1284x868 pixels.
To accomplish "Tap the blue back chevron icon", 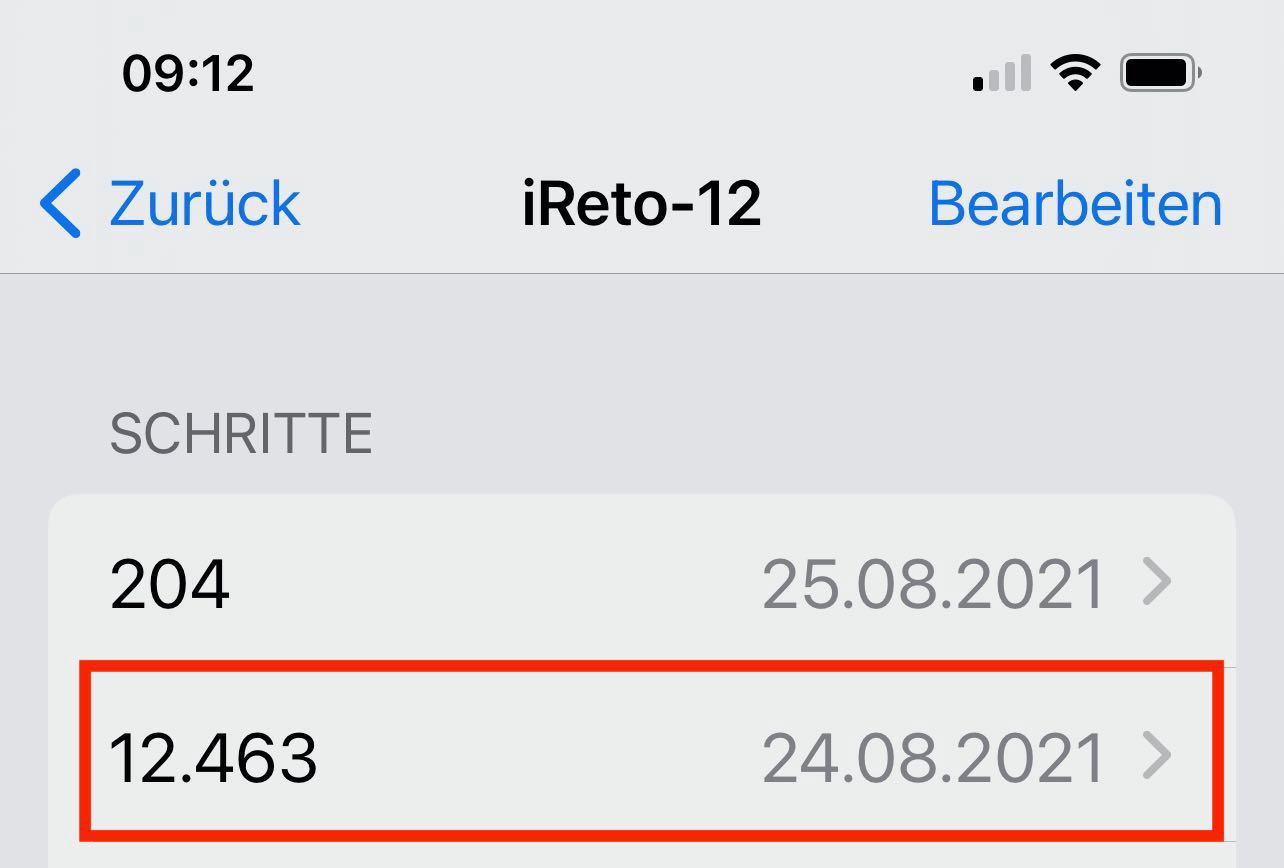I will pos(60,203).
